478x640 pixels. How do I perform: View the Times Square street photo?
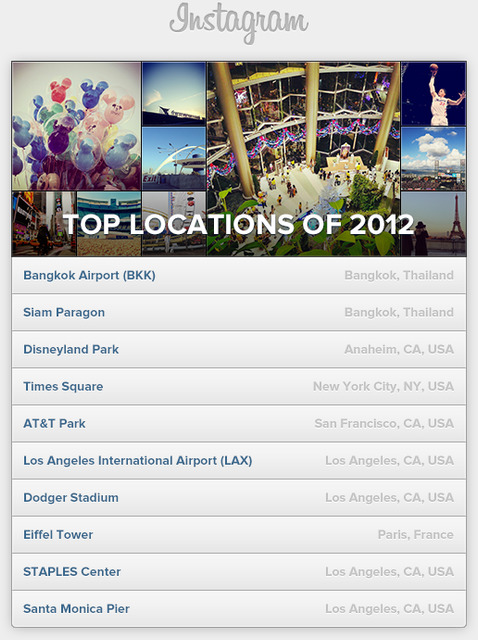44,224
